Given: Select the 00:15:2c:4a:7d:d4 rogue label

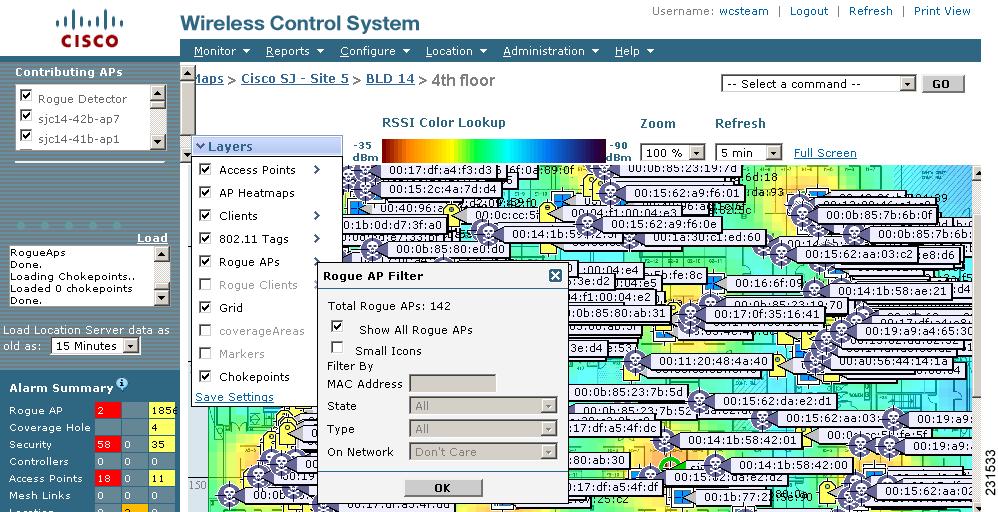Looking at the screenshot, I should pyautogui.click(x=442, y=189).
